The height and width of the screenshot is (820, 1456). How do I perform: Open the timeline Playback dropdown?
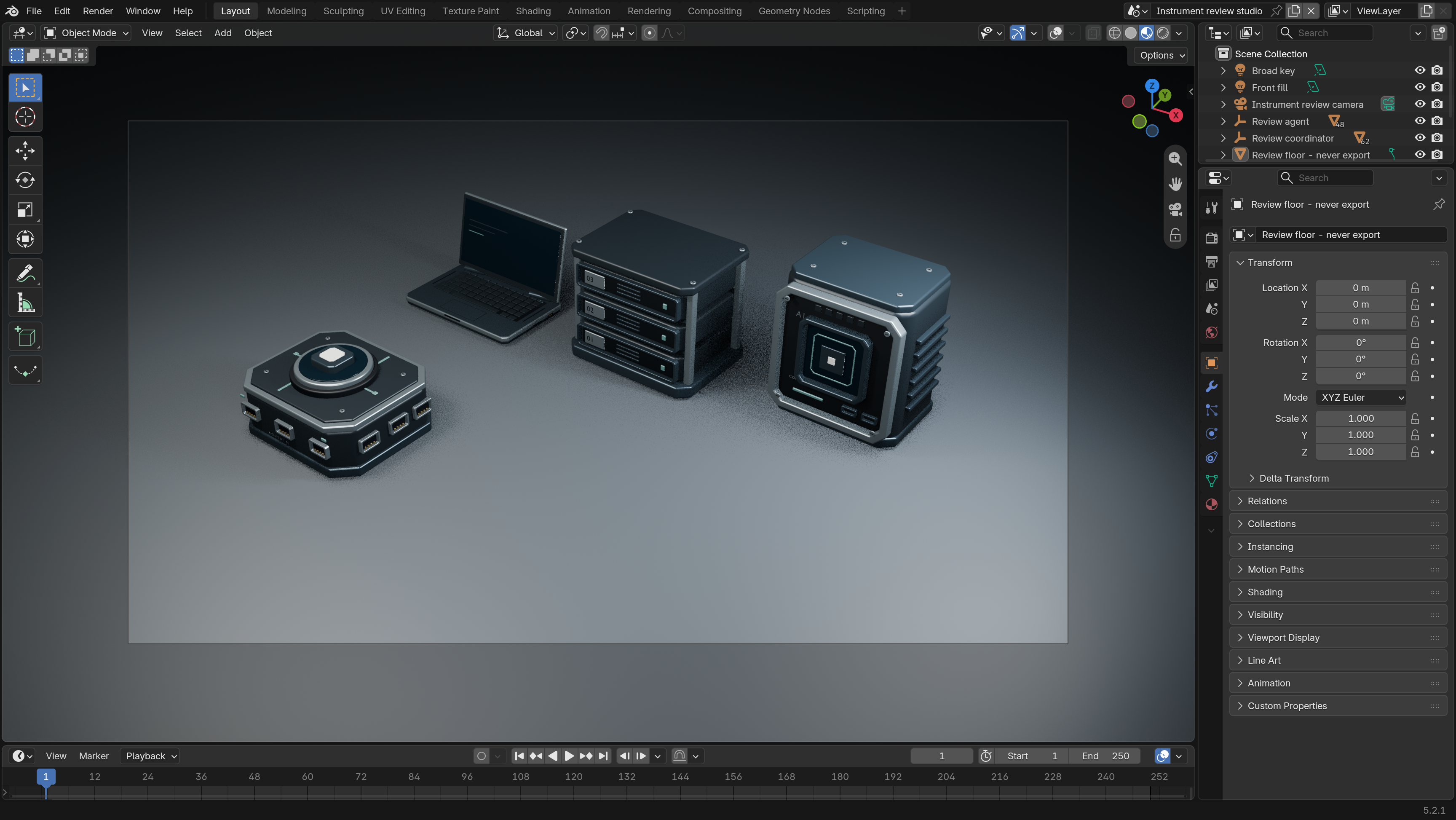pyautogui.click(x=150, y=756)
